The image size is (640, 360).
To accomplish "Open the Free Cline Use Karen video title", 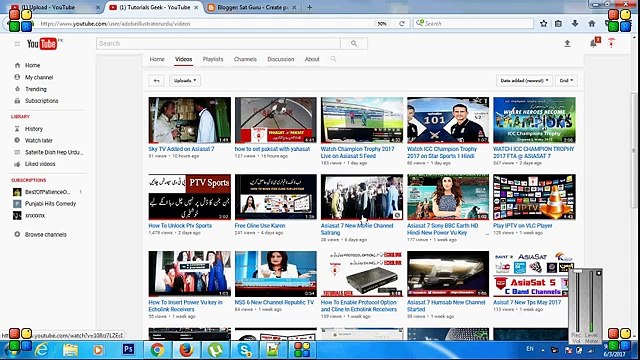I will pyautogui.click(x=260, y=226).
